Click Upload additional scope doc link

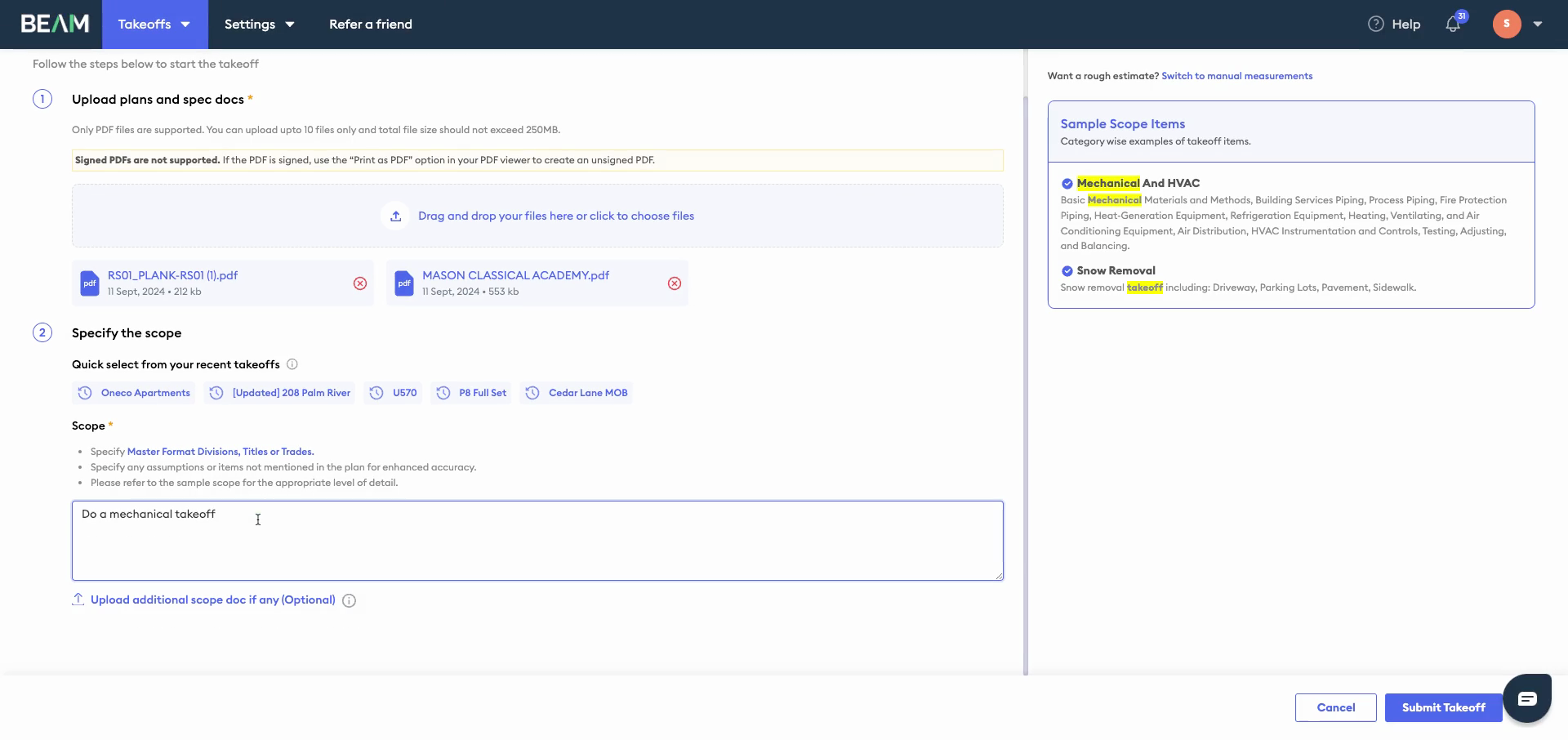point(213,600)
